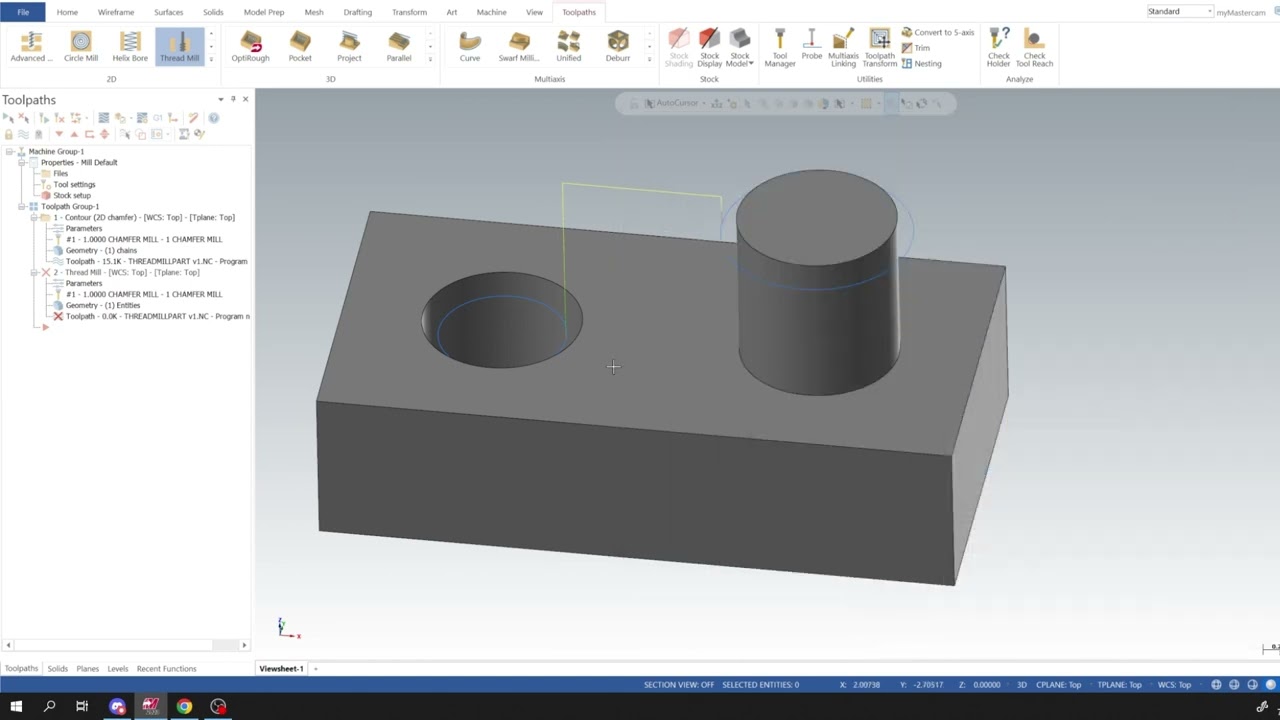Open the Nesting utility
1280x720 pixels.
tap(921, 63)
